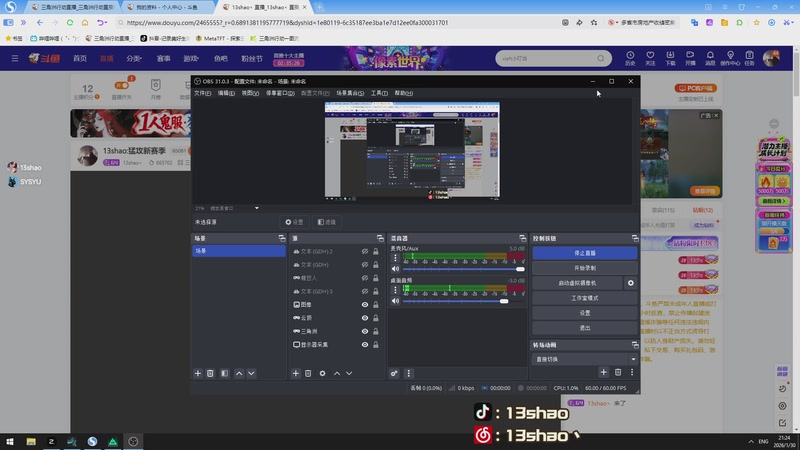This screenshot has height=450, width=800.
Task: Open 麦克风/Aux three-dot options
Action: click(395, 258)
